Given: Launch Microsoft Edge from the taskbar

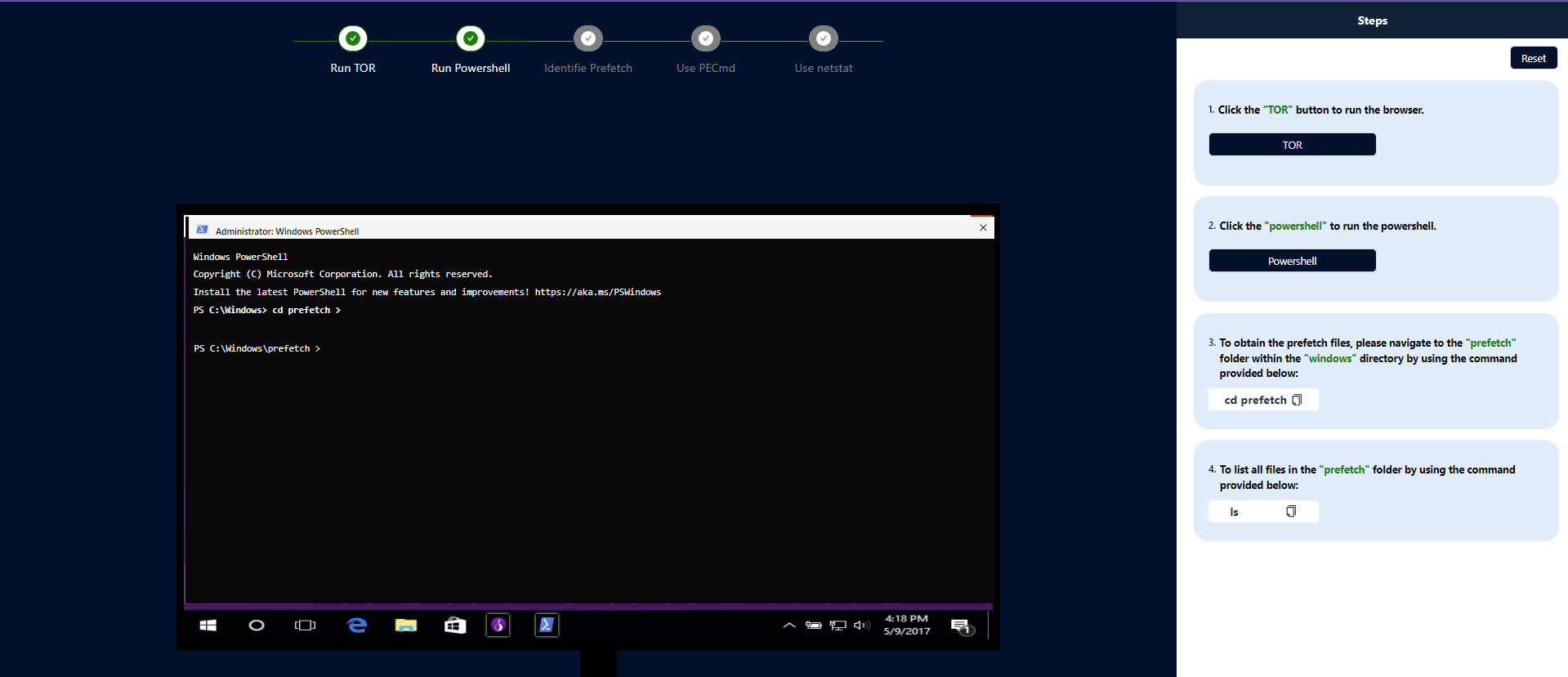Looking at the screenshot, I should point(357,625).
